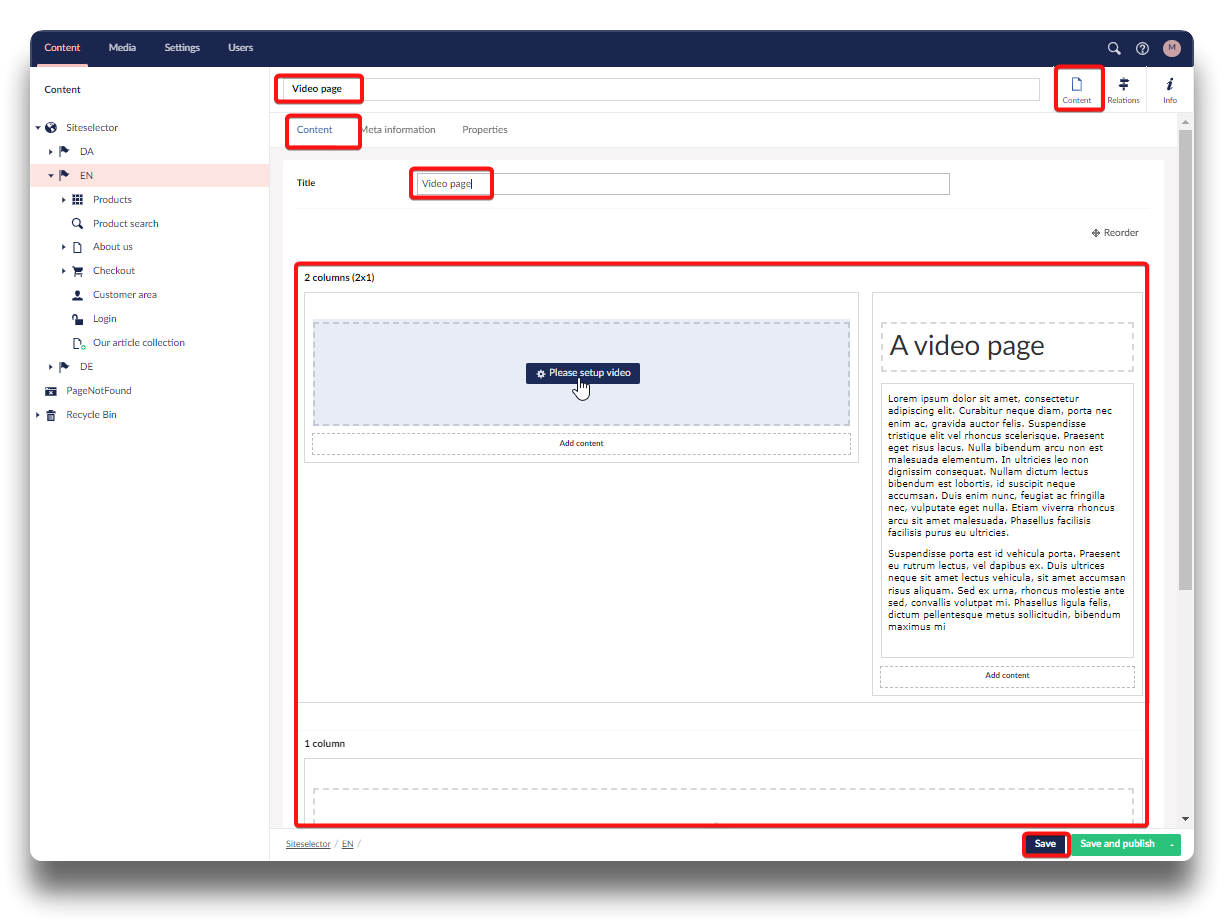
Task: Click the search magnifier icon in header
Action: click(x=1114, y=48)
